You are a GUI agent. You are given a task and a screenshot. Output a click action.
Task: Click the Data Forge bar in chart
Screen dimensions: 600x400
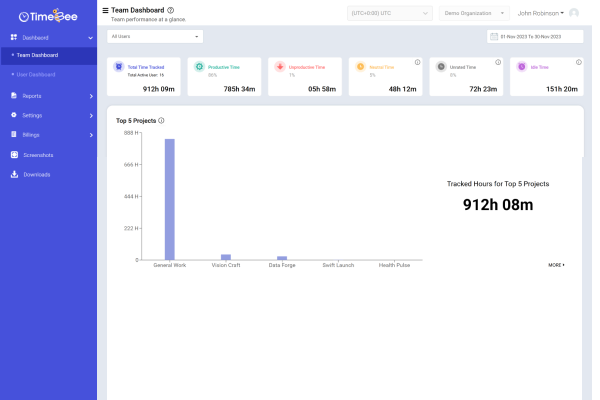tap(282, 258)
